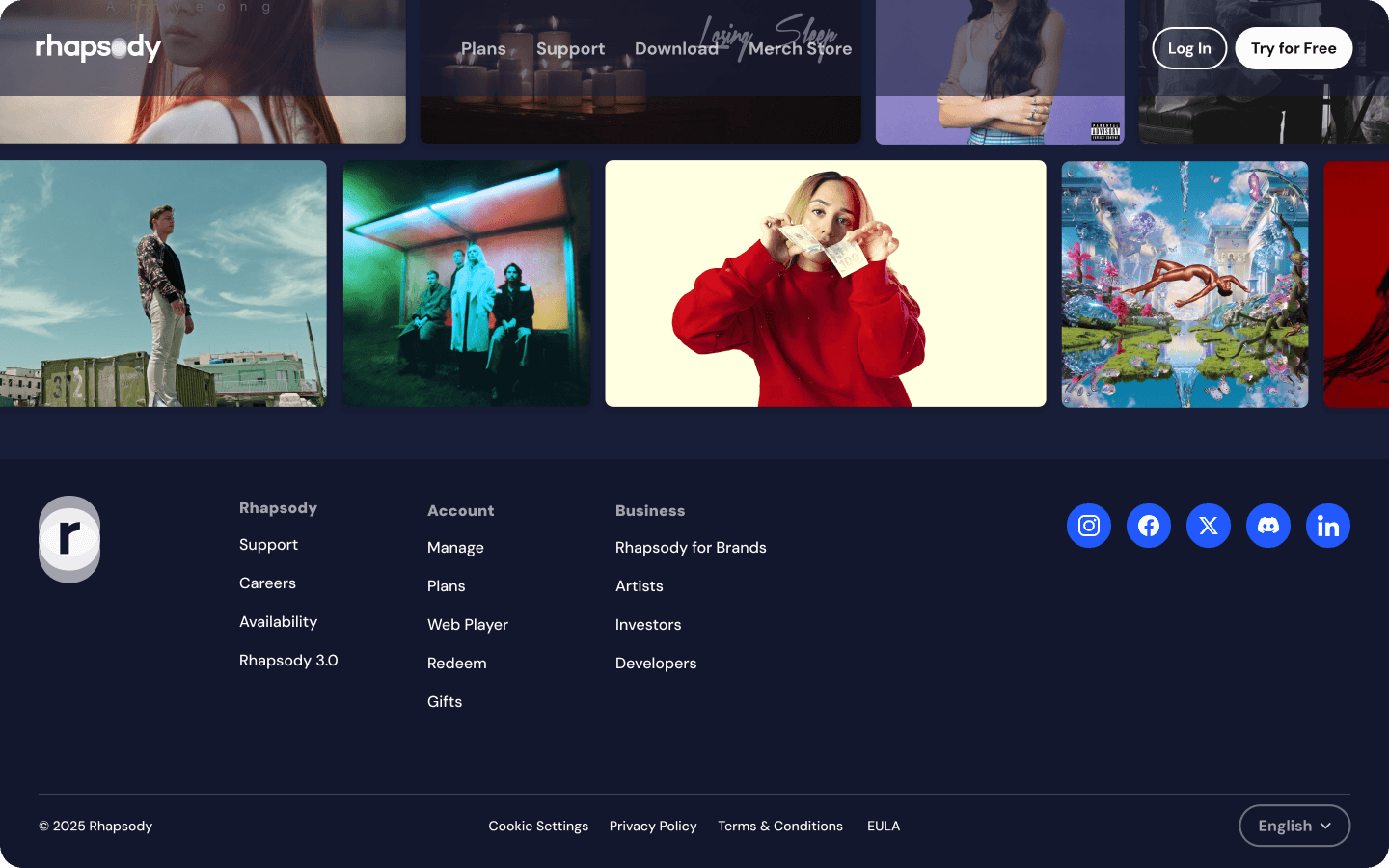Screen dimensions: 1389x868
Task: Open the Redeem link
Action: click(456, 664)
